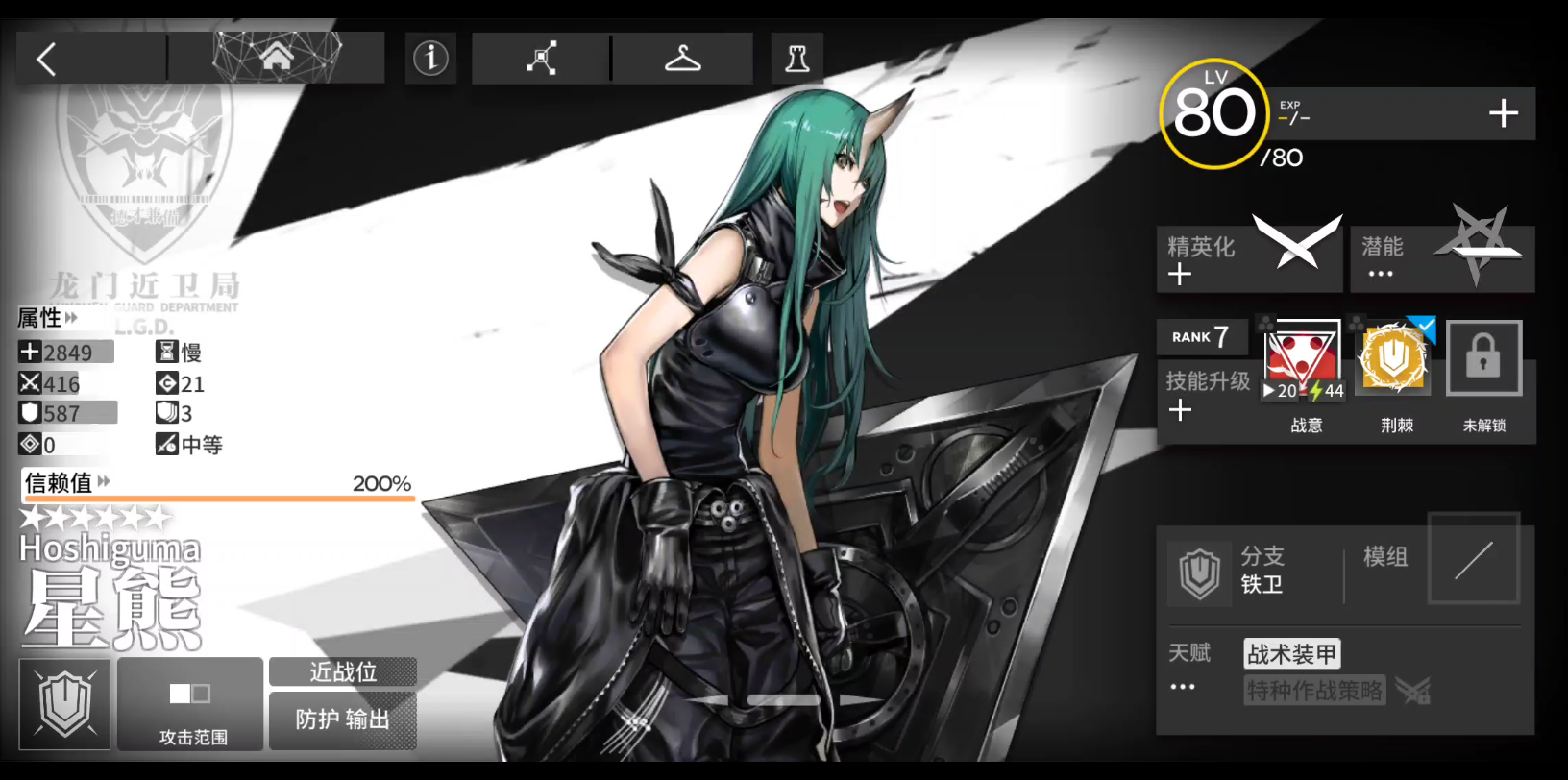
Task: Open the 潜能 potential panel
Action: click(1442, 259)
